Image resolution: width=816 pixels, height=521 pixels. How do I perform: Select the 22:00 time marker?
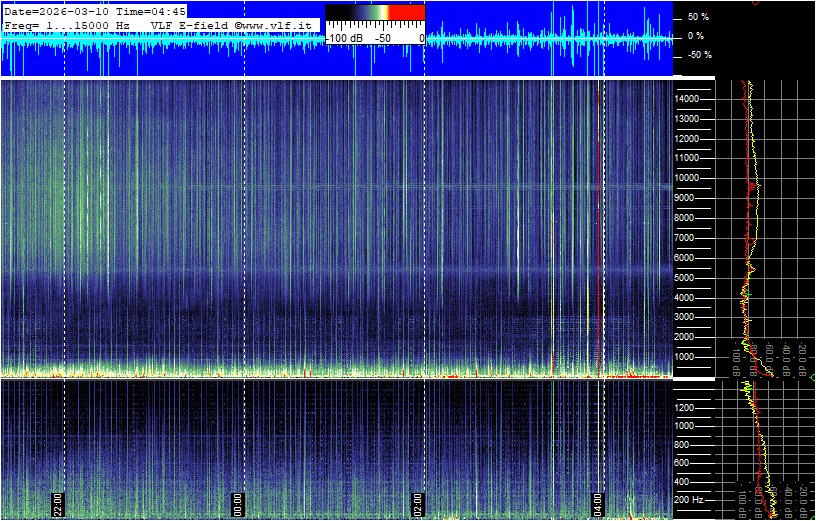pyautogui.click(x=58, y=503)
